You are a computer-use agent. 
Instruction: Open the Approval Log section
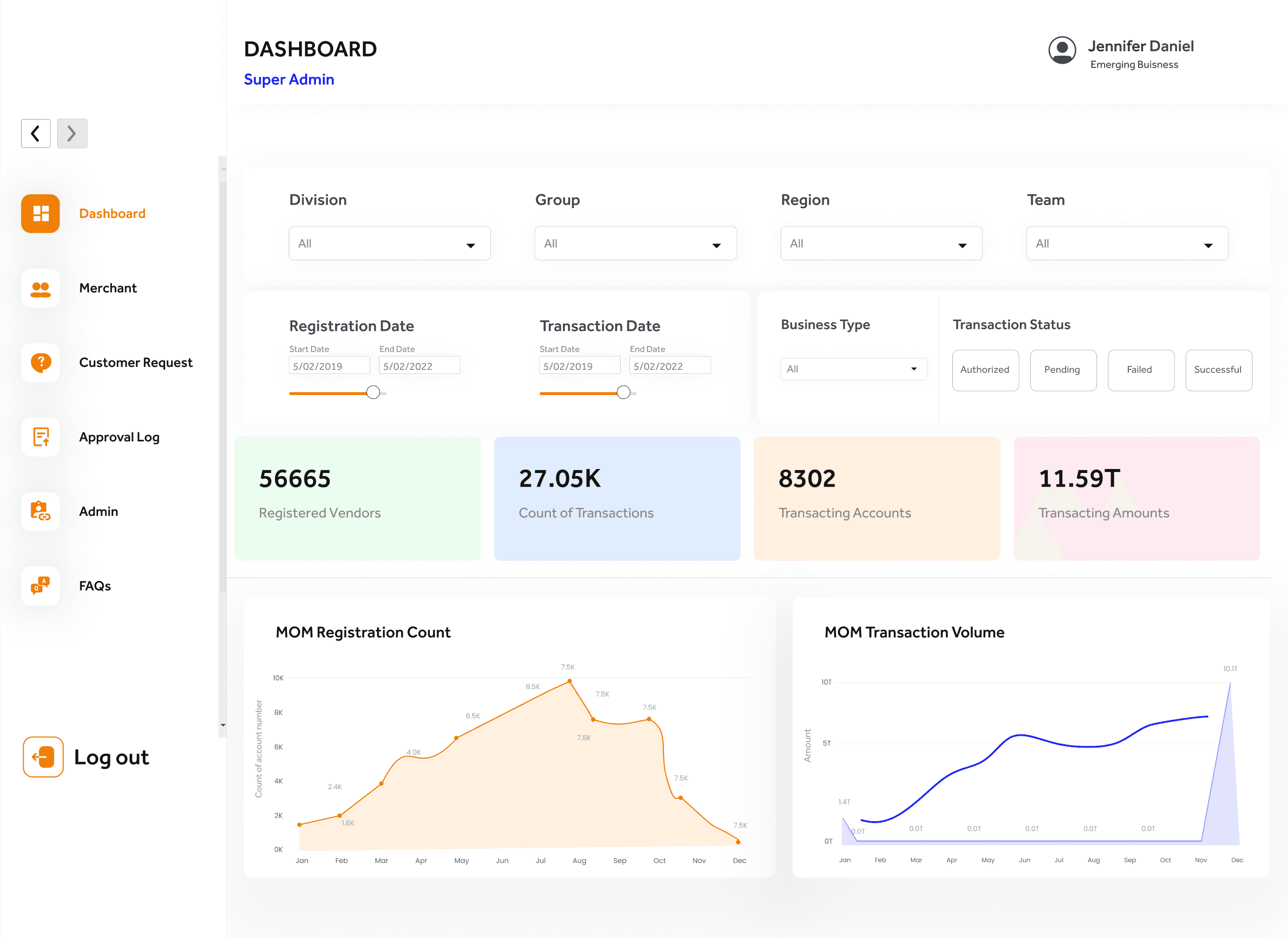click(x=119, y=437)
